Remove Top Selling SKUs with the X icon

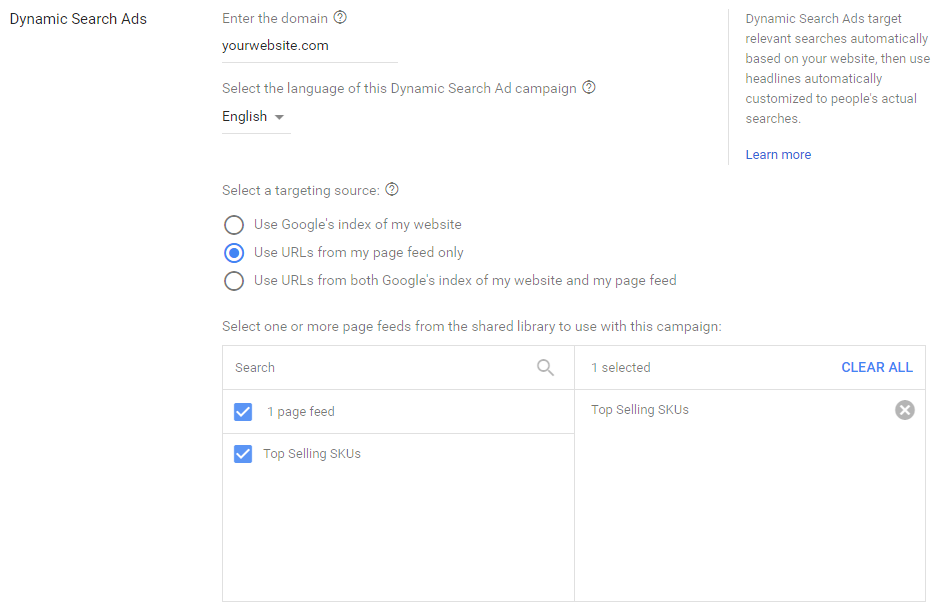coord(904,410)
